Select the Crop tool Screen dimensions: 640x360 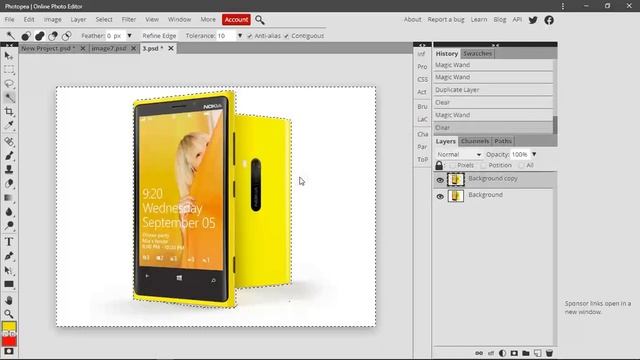pyautogui.click(x=9, y=111)
